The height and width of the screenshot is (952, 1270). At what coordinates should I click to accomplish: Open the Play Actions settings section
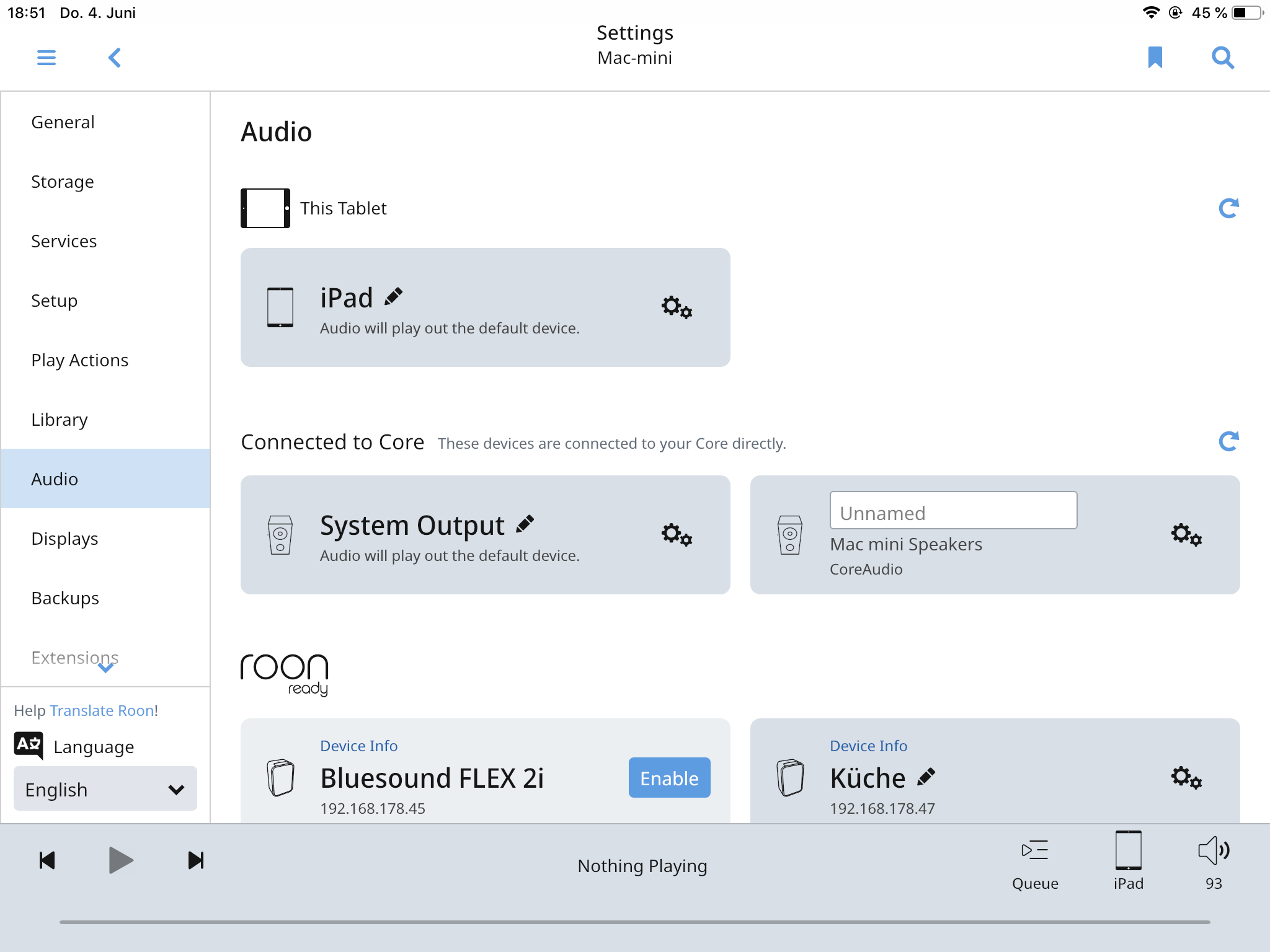click(x=105, y=360)
